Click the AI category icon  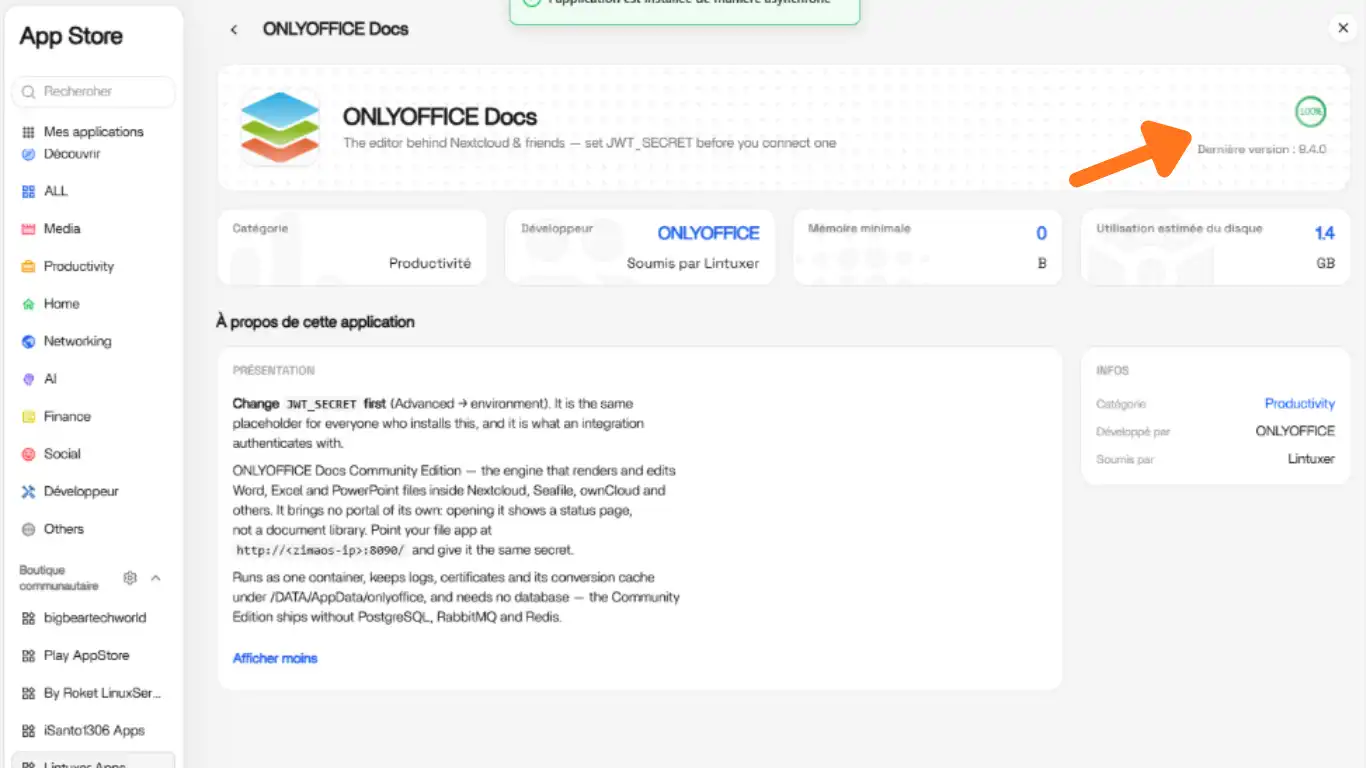28,379
